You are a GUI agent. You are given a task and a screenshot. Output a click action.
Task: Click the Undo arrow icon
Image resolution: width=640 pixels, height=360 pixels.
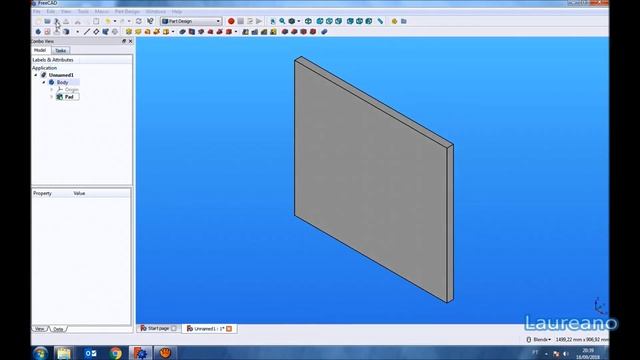(x=108, y=21)
